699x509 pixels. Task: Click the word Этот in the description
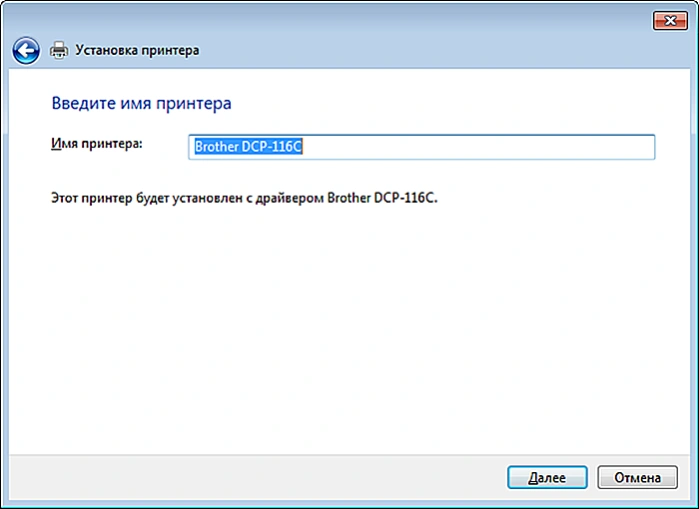point(66,198)
